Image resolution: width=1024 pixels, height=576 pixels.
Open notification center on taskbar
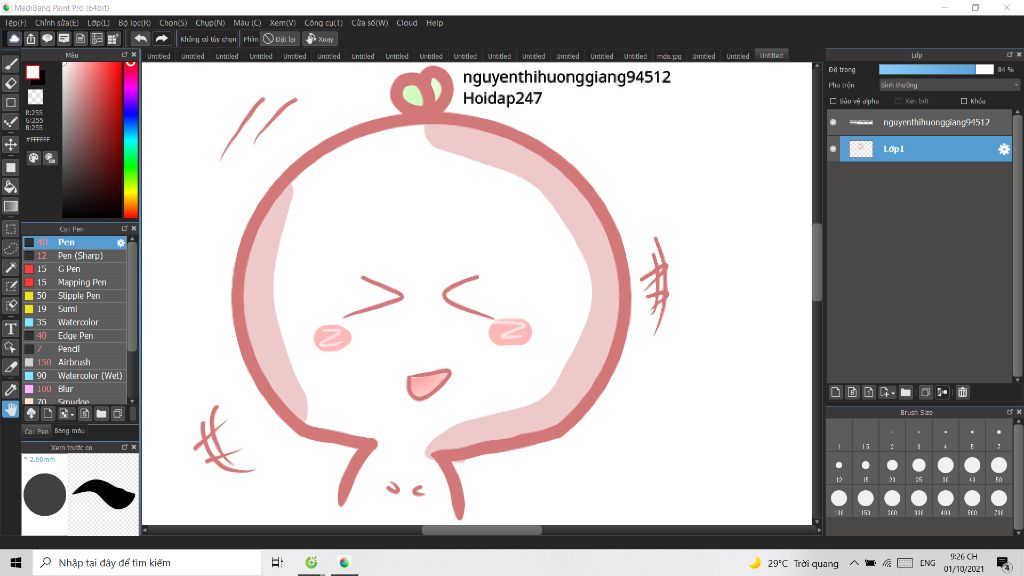coord(1004,563)
